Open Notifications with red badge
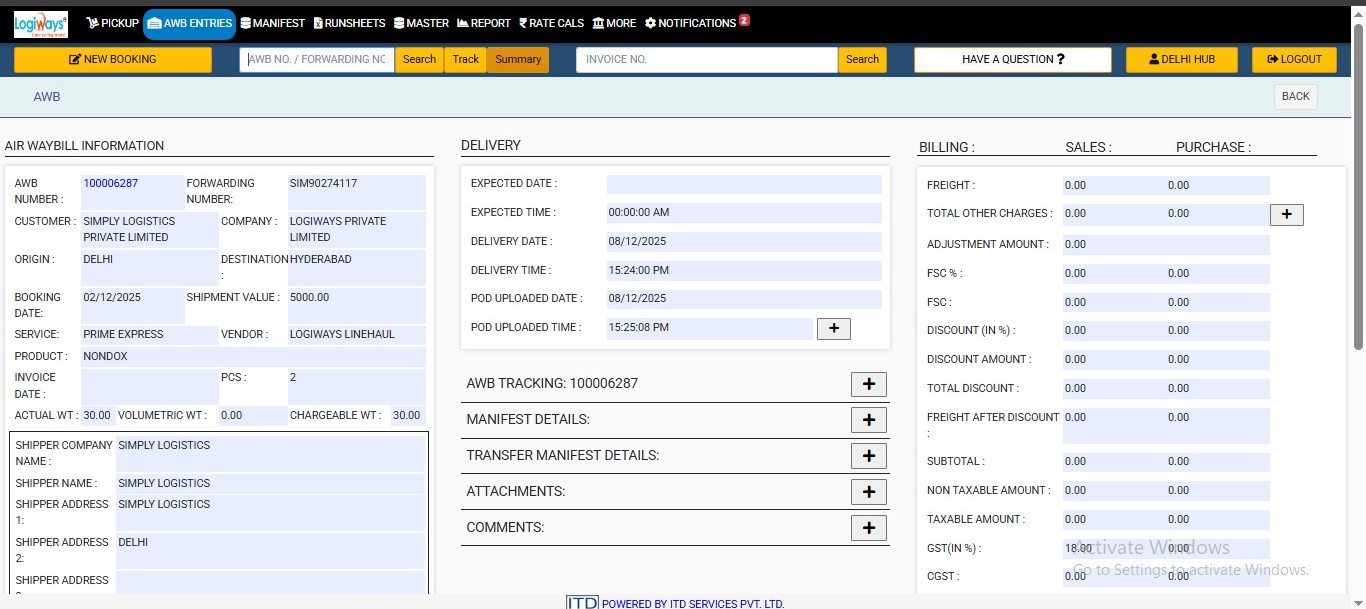The height and width of the screenshot is (609, 1366). pyautogui.click(x=697, y=23)
